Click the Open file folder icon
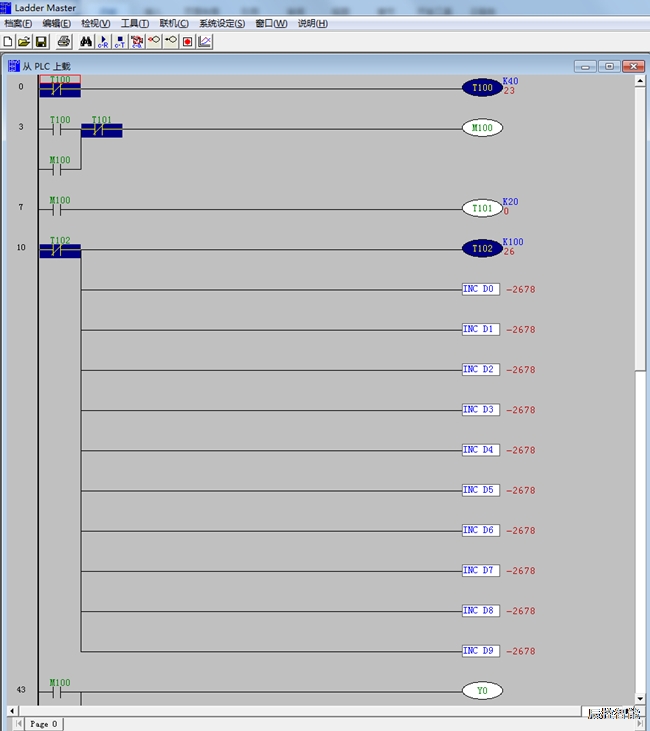 [x=24, y=42]
